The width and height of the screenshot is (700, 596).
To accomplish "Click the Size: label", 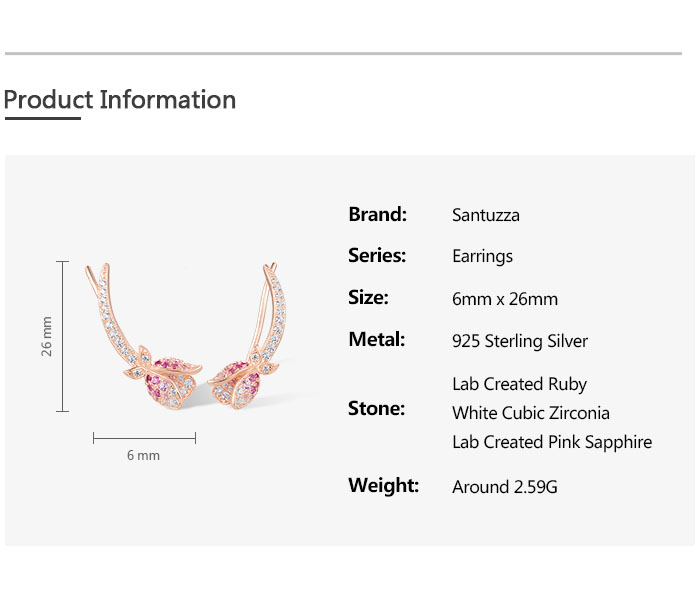I will (x=368, y=298).
